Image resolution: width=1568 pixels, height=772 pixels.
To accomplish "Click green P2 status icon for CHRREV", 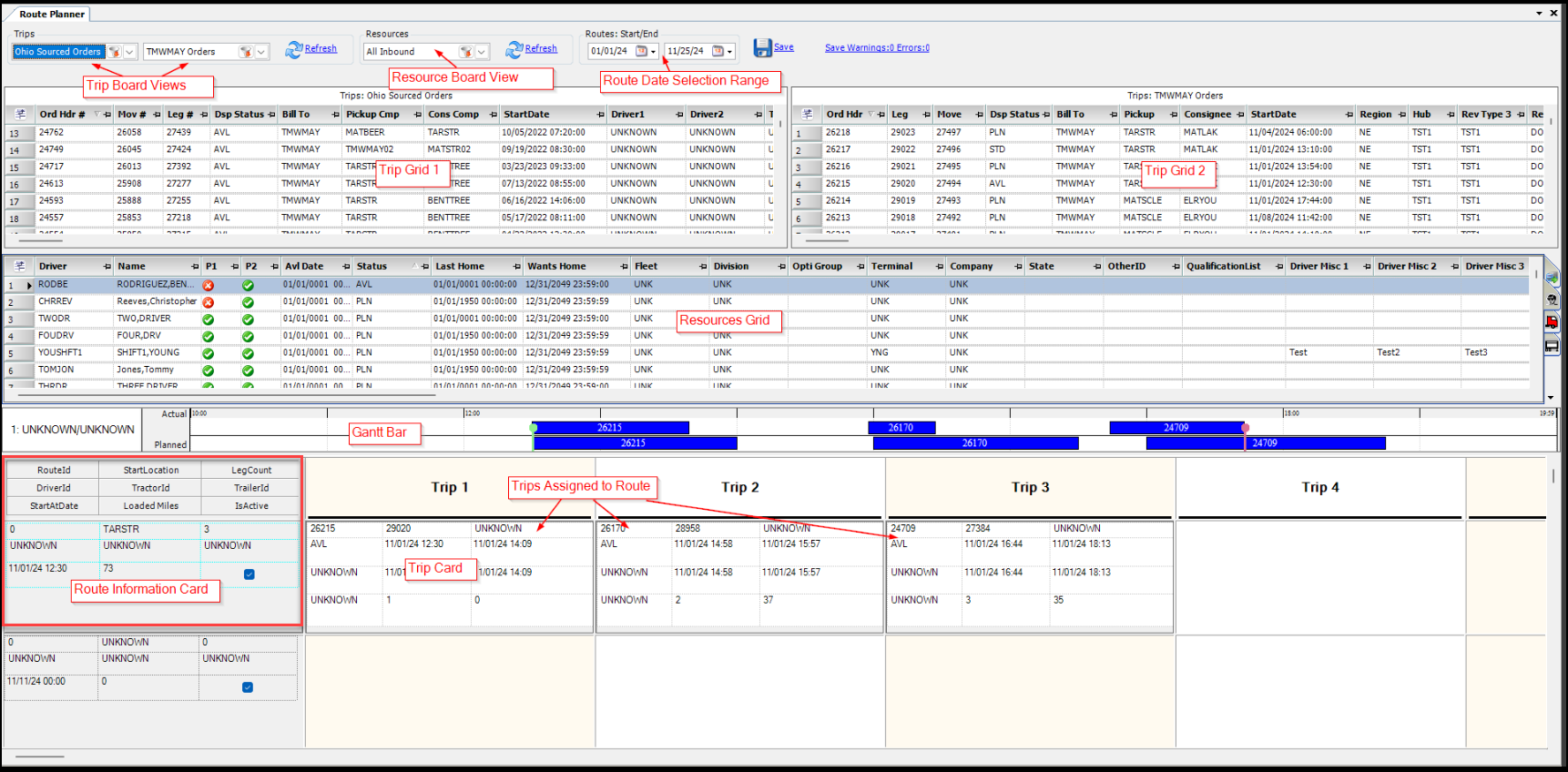I will 248,302.
